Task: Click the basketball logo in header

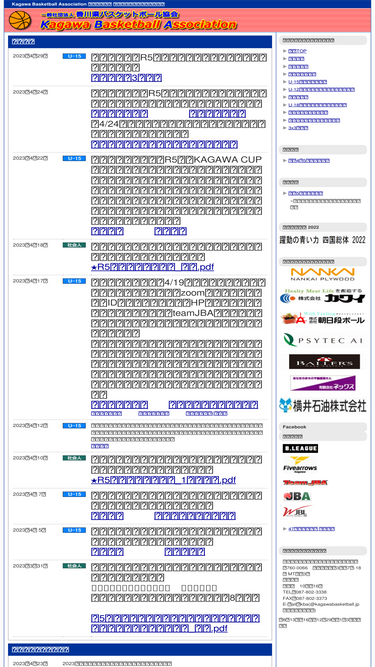Action: (20, 20)
